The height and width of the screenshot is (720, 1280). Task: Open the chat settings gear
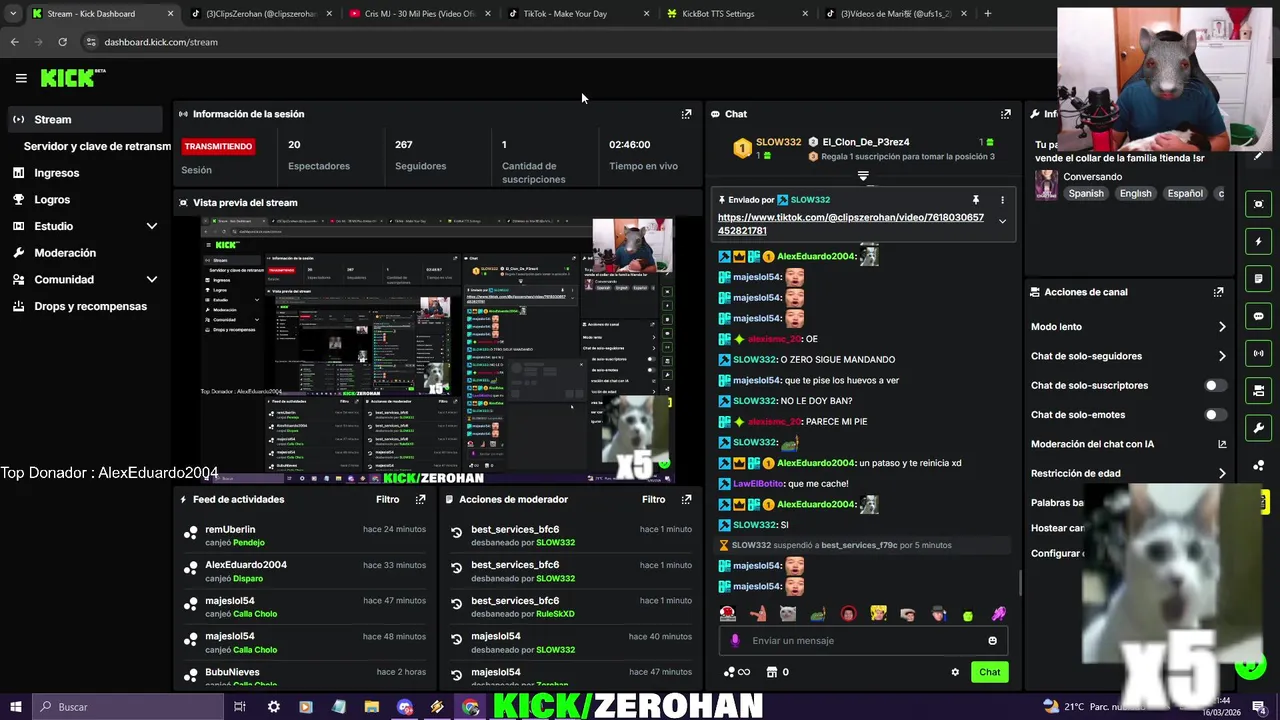[955, 672]
